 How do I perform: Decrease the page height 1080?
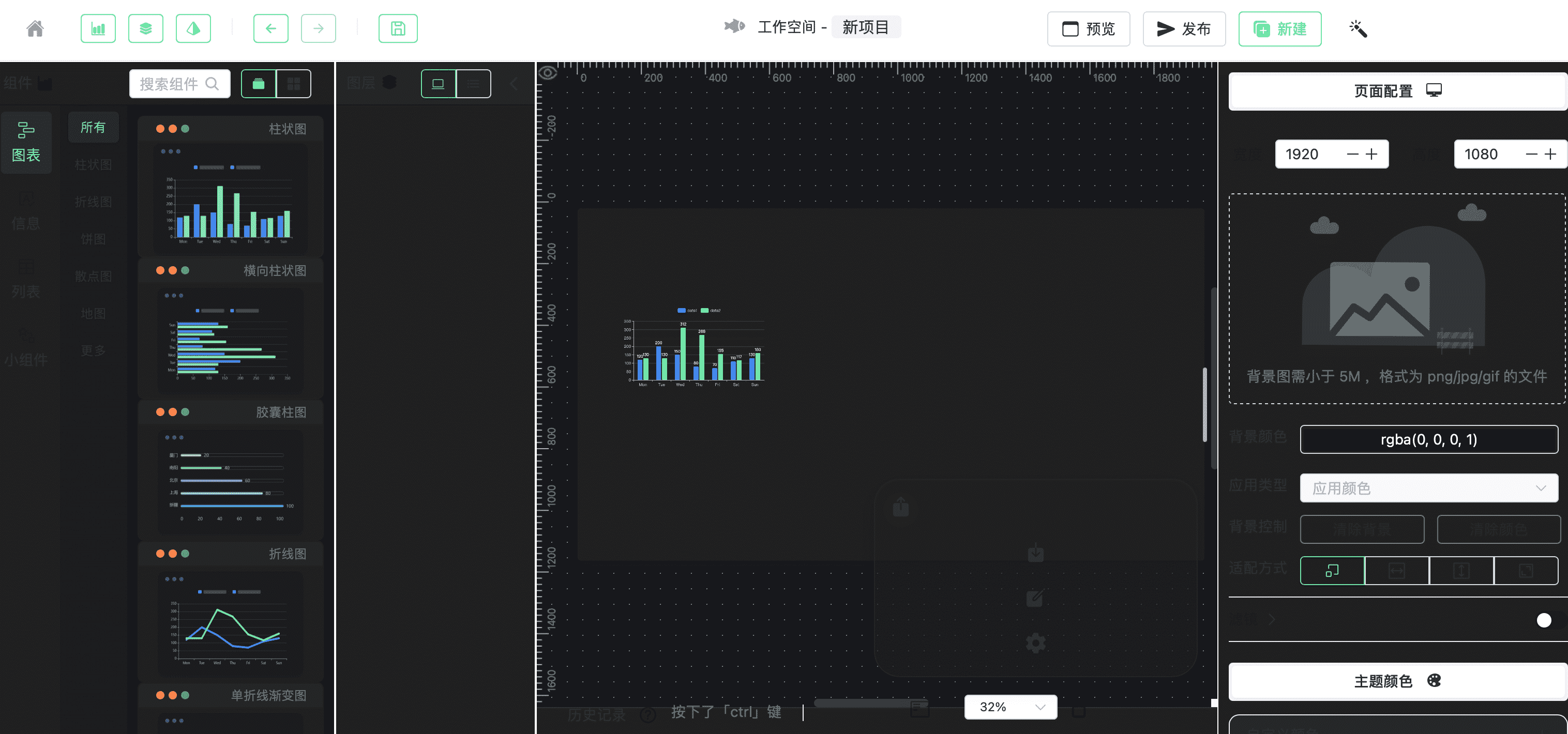[1531, 154]
